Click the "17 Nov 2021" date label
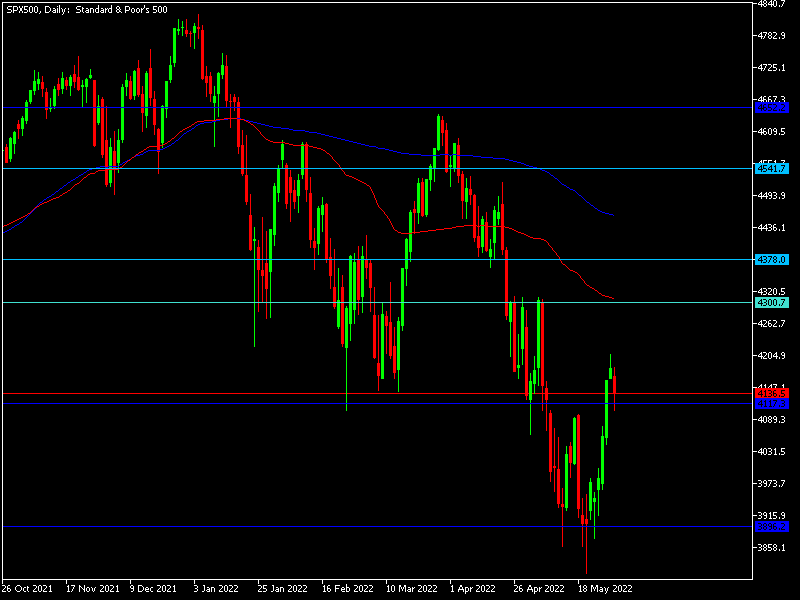The width and height of the screenshot is (800, 600). [93, 588]
